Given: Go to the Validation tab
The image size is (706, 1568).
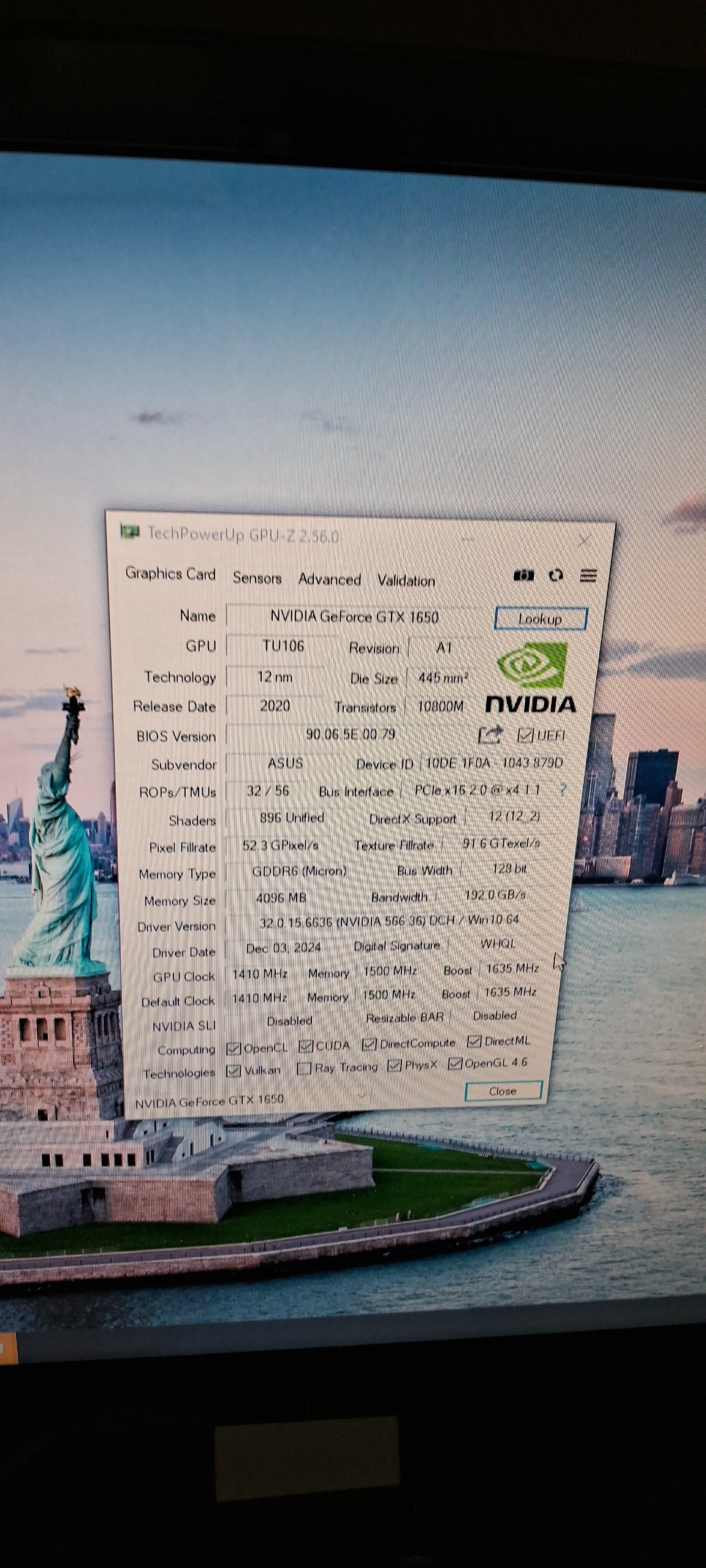Looking at the screenshot, I should (406, 581).
